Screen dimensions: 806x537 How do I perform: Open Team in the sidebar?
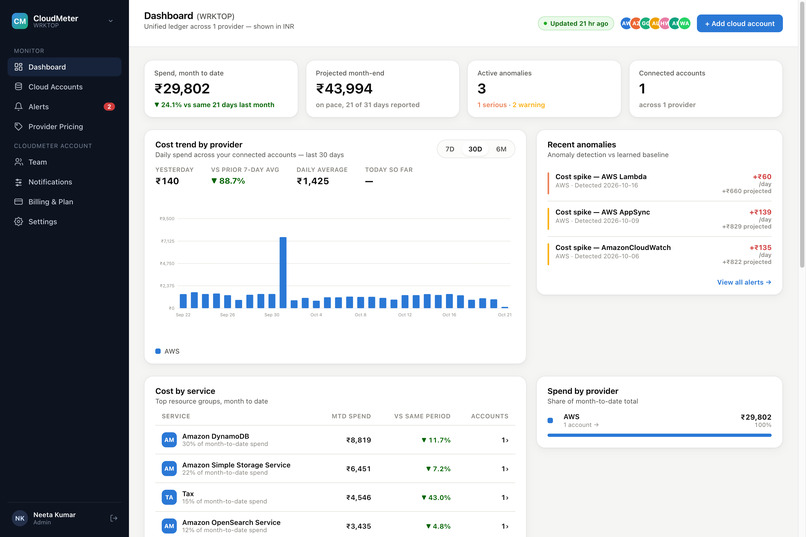pyautogui.click(x=64, y=162)
